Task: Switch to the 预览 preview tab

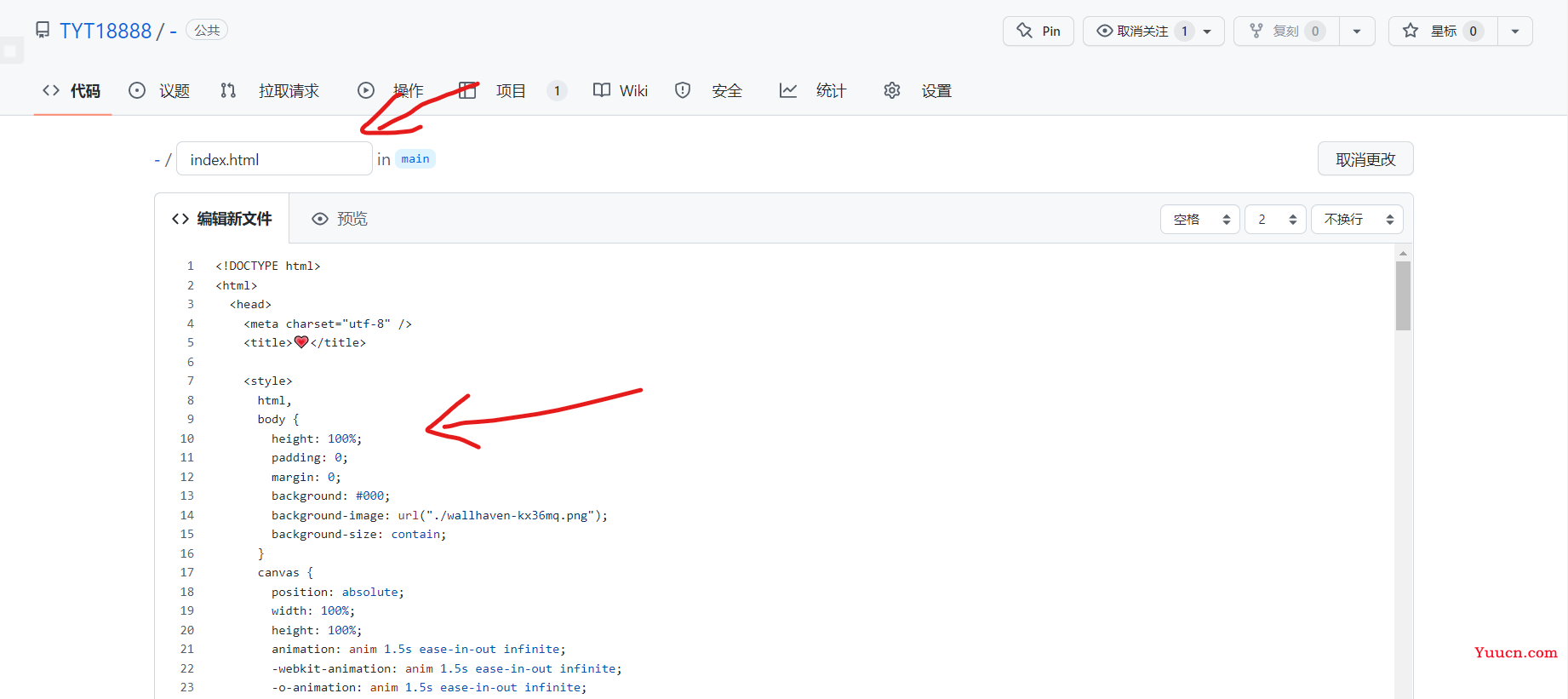Action: pyautogui.click(x=340, y=219)
